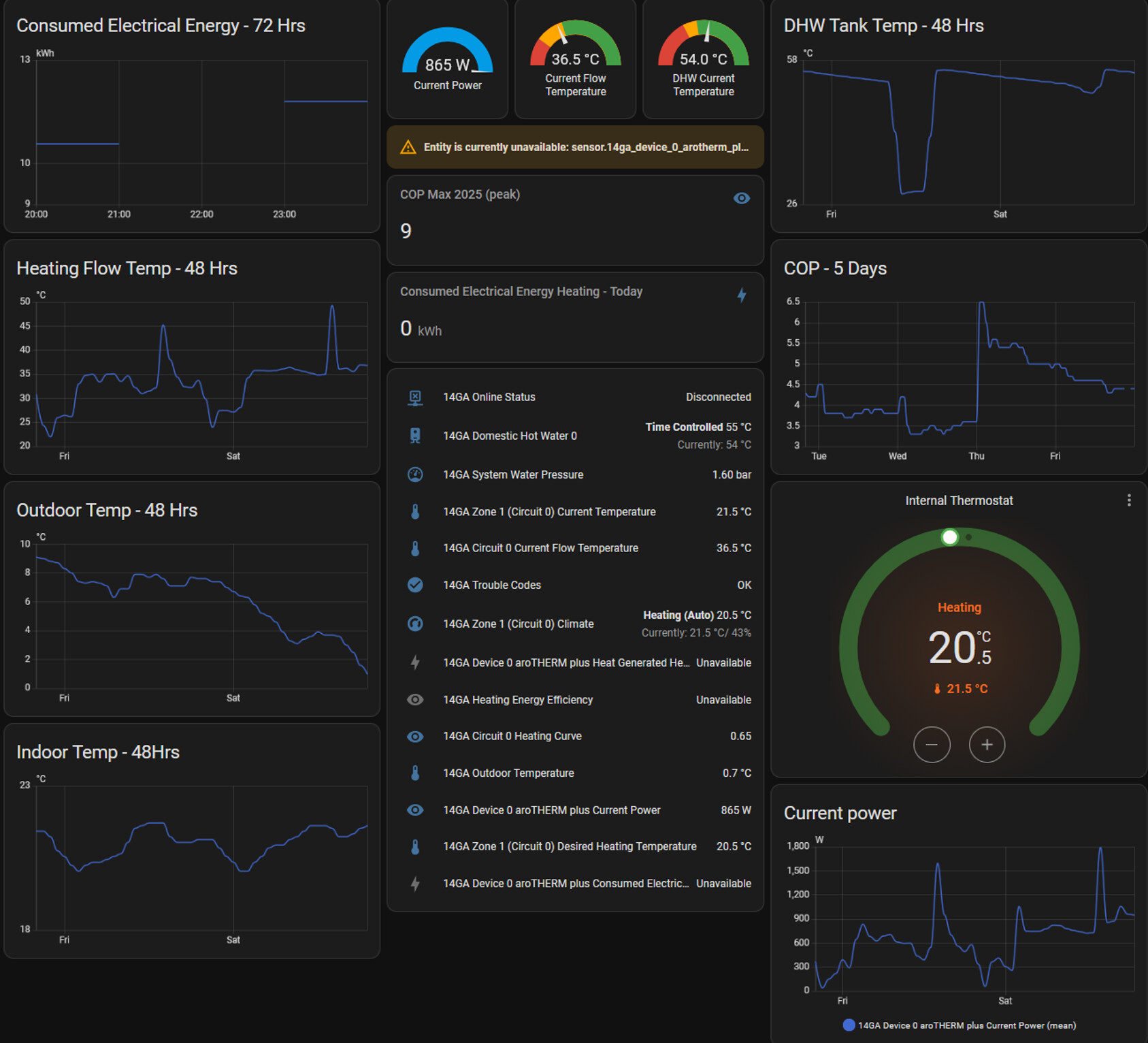Increase thermostat temperature with plus button
Image resolution: width=1148 pixels, height=1043 pixels.
tap(987, 745)
